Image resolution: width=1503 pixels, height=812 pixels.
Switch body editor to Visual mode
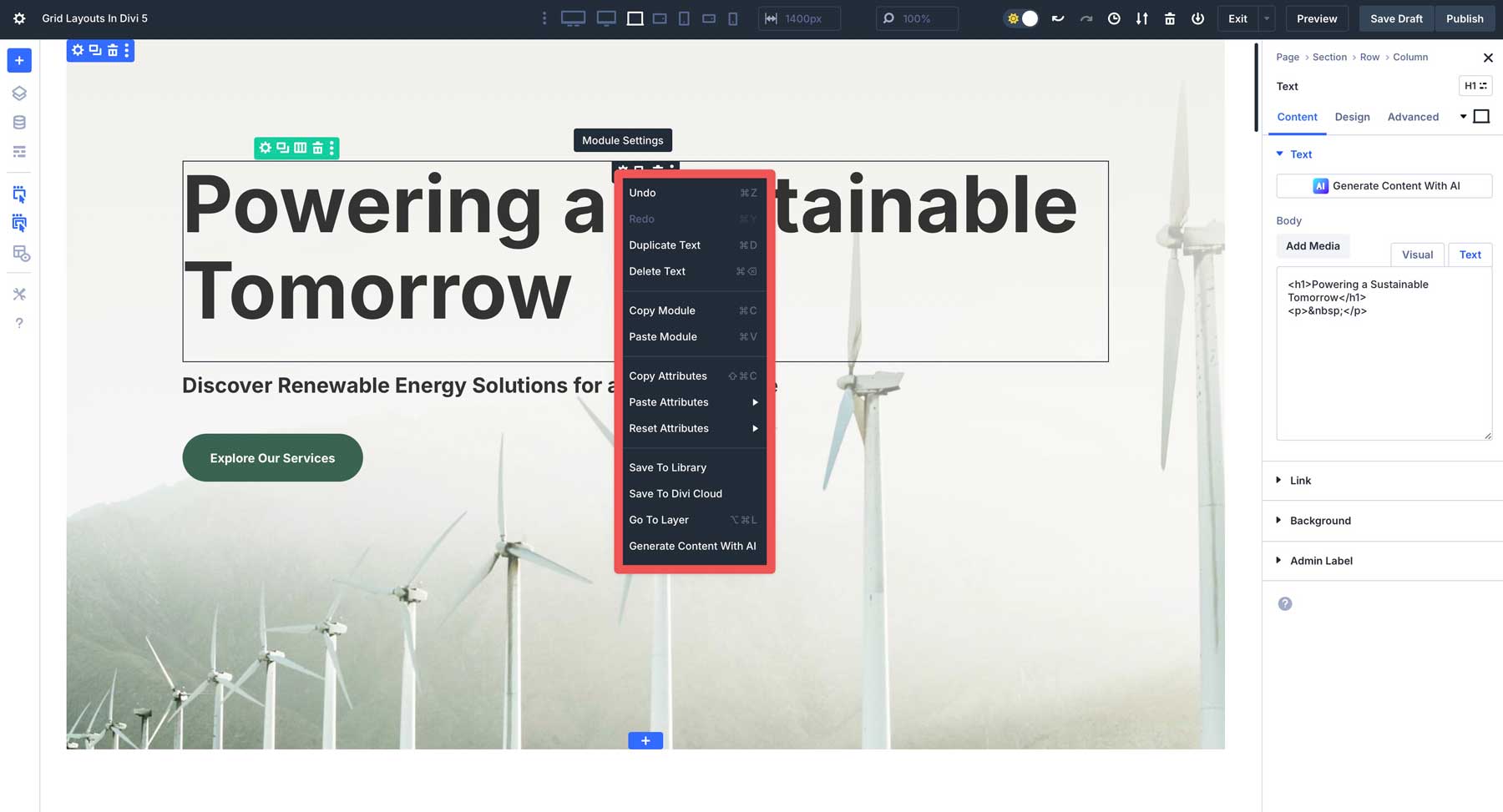click(x=1417, y=255)
